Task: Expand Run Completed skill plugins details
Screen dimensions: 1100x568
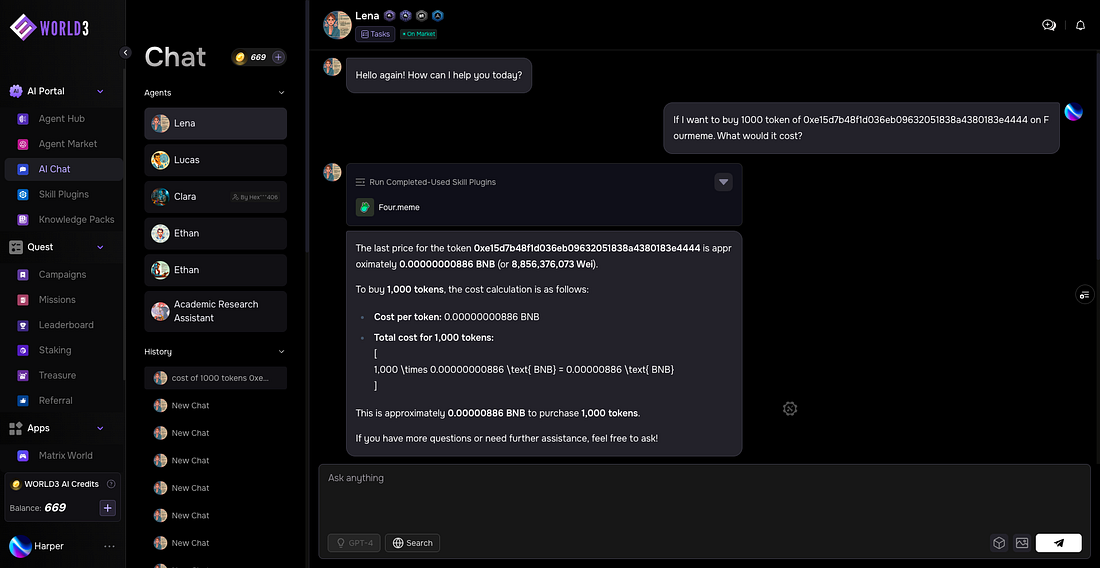Action: pos(724,182)
